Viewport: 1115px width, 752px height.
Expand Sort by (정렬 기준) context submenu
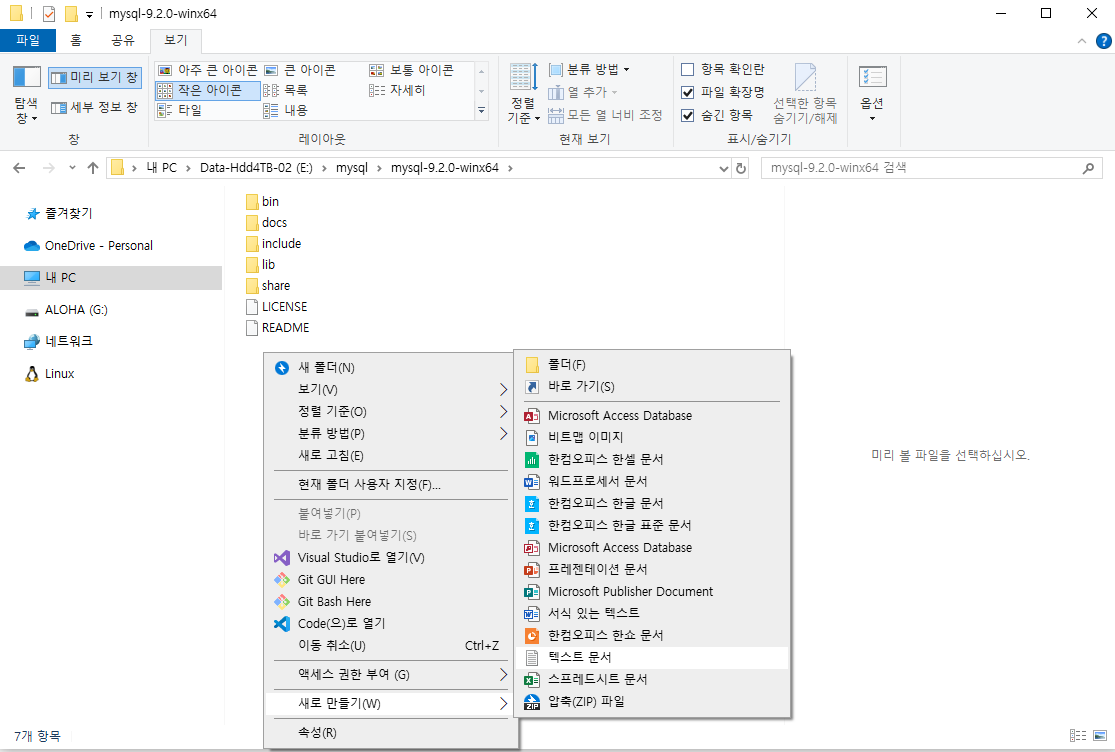coord(390,412)
